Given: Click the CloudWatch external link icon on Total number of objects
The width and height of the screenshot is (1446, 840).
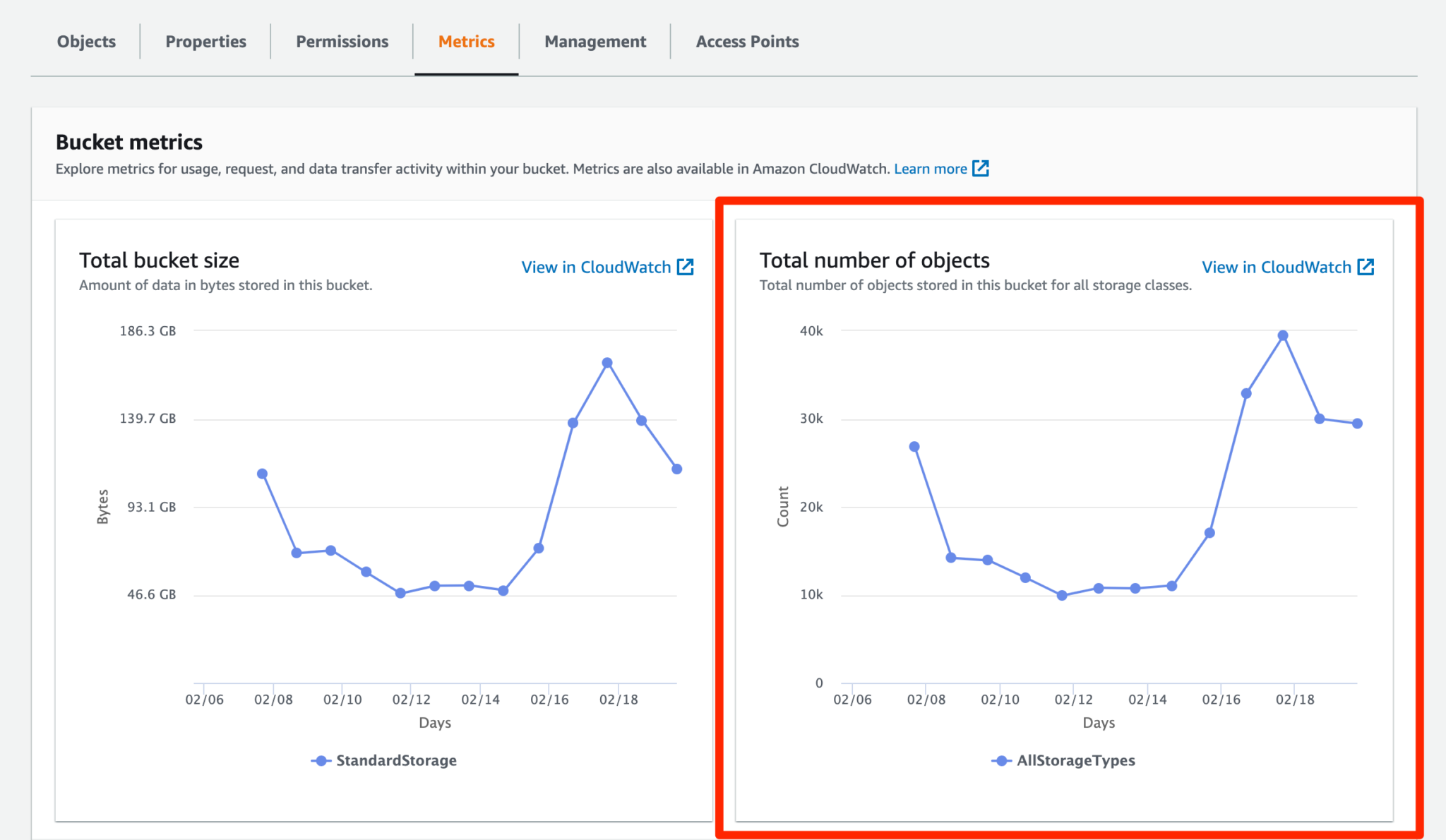Looking at the screenshot, I should coord(1367,267).
